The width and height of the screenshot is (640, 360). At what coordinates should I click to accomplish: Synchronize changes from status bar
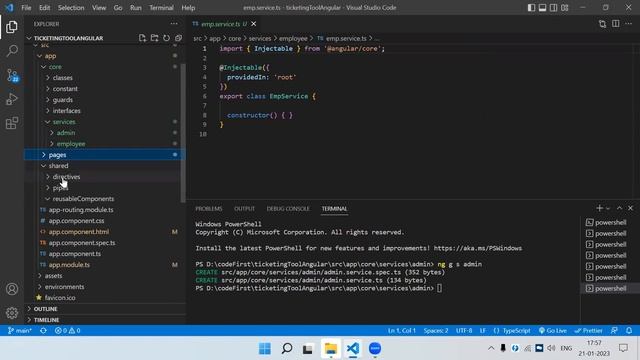[x=43, y=331]
